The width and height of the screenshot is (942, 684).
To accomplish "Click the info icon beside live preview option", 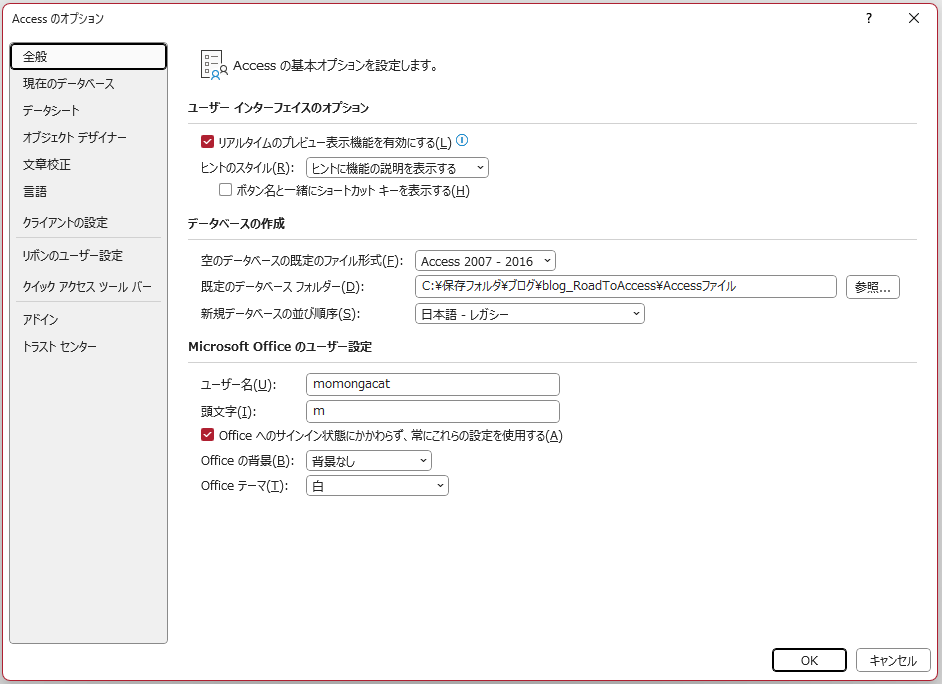I will coord(462,141).
